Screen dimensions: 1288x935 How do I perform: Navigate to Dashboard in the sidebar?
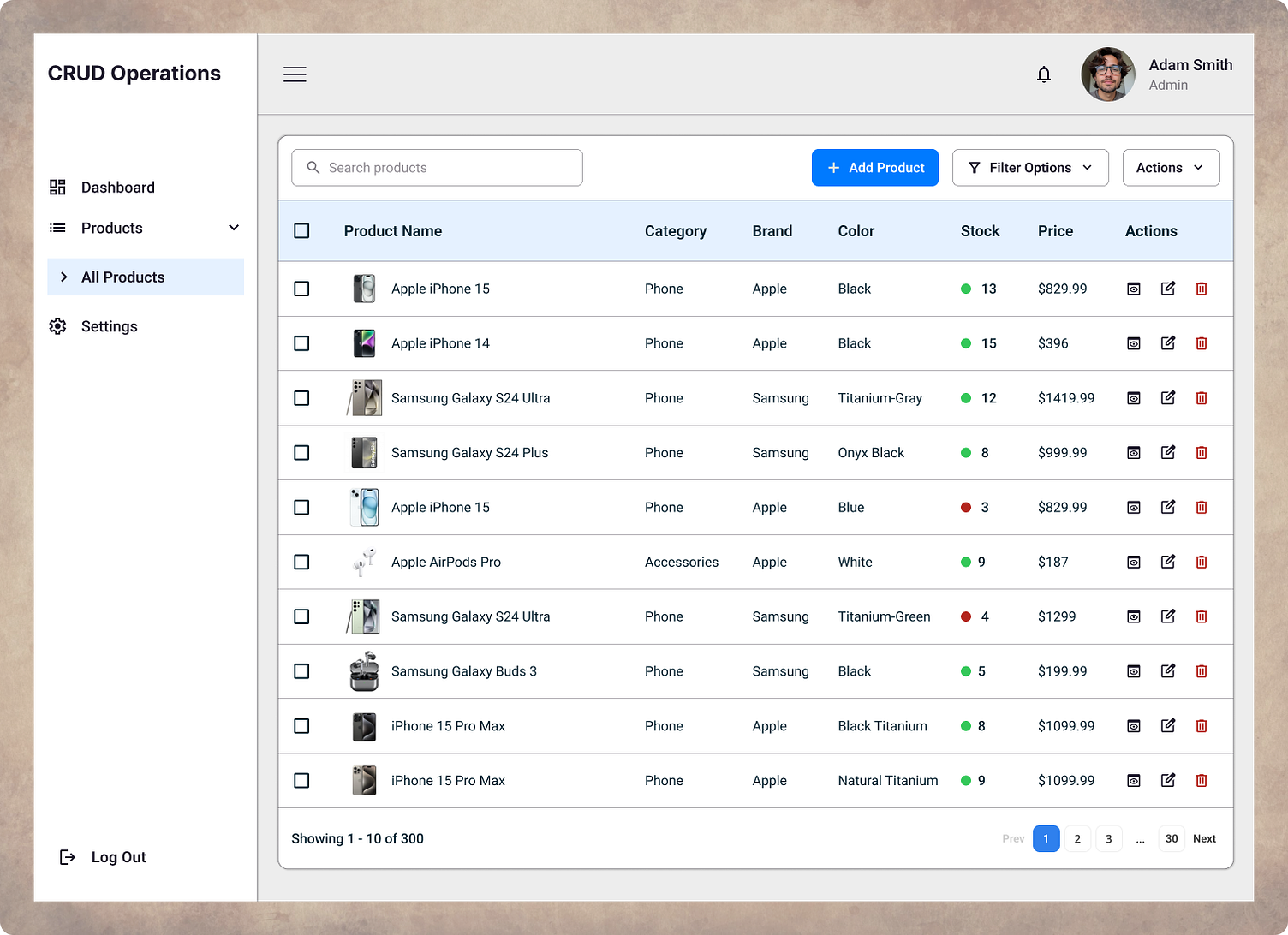(x=117, y=187)
